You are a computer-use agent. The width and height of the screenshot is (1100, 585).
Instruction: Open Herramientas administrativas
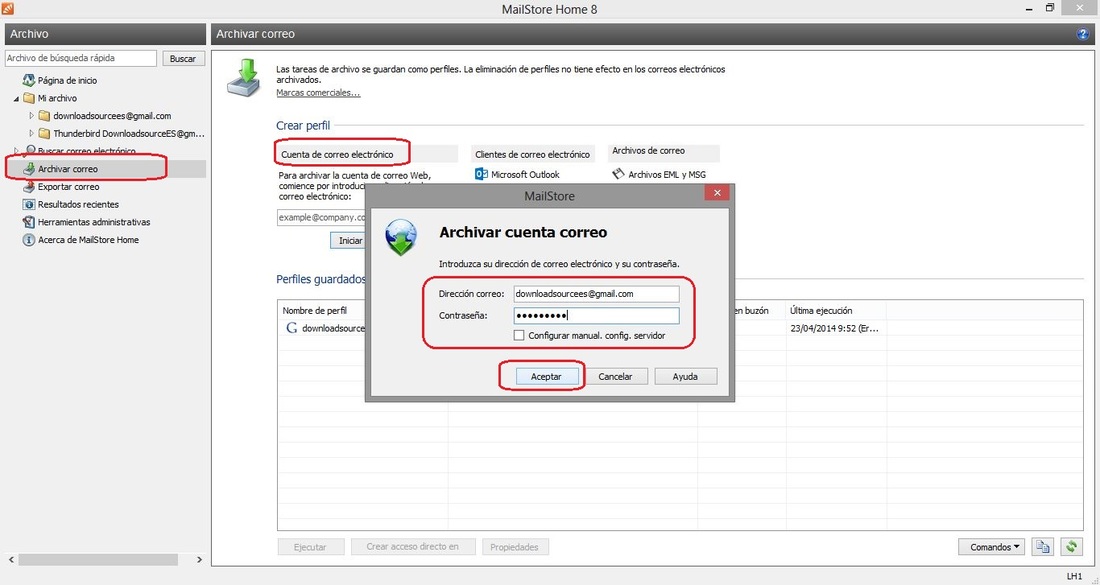(x=94, y=222)
